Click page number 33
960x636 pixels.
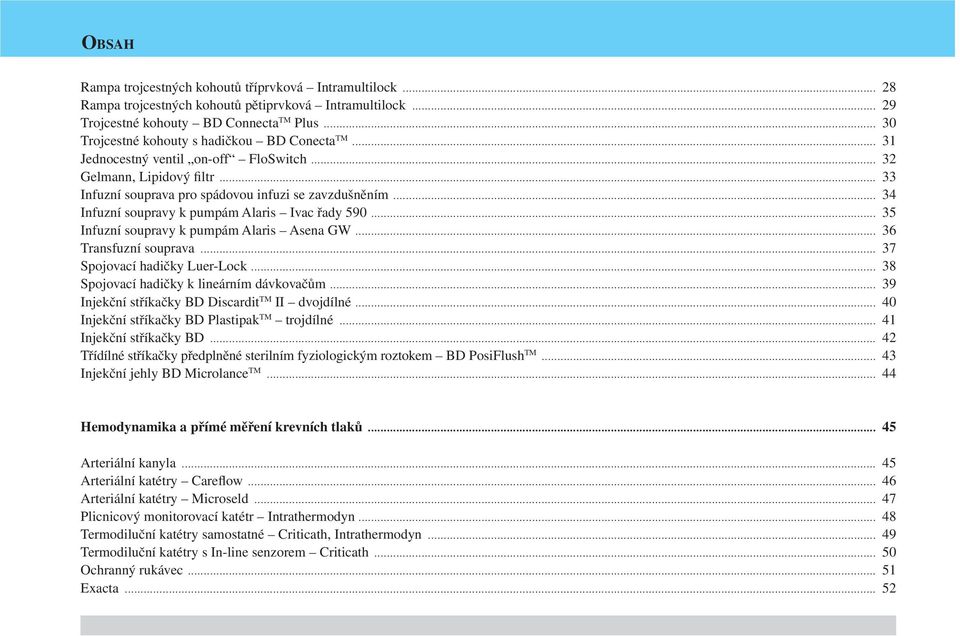[888, 177]
